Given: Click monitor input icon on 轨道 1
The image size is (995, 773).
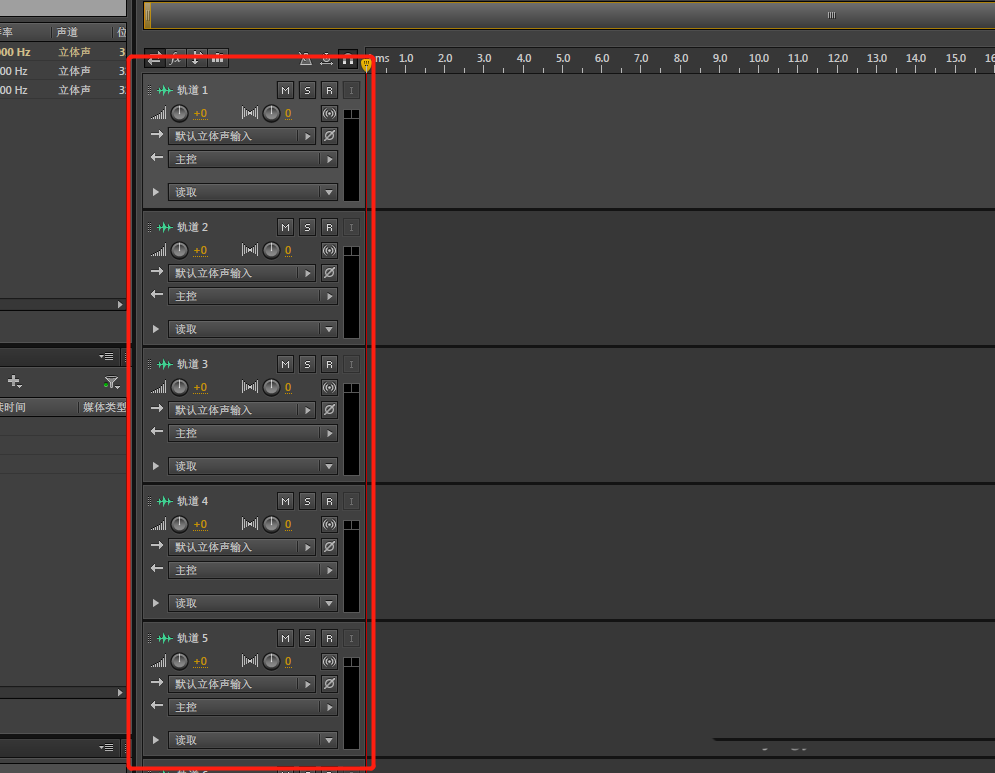Looking at the screenshot, I should (329, 113).
